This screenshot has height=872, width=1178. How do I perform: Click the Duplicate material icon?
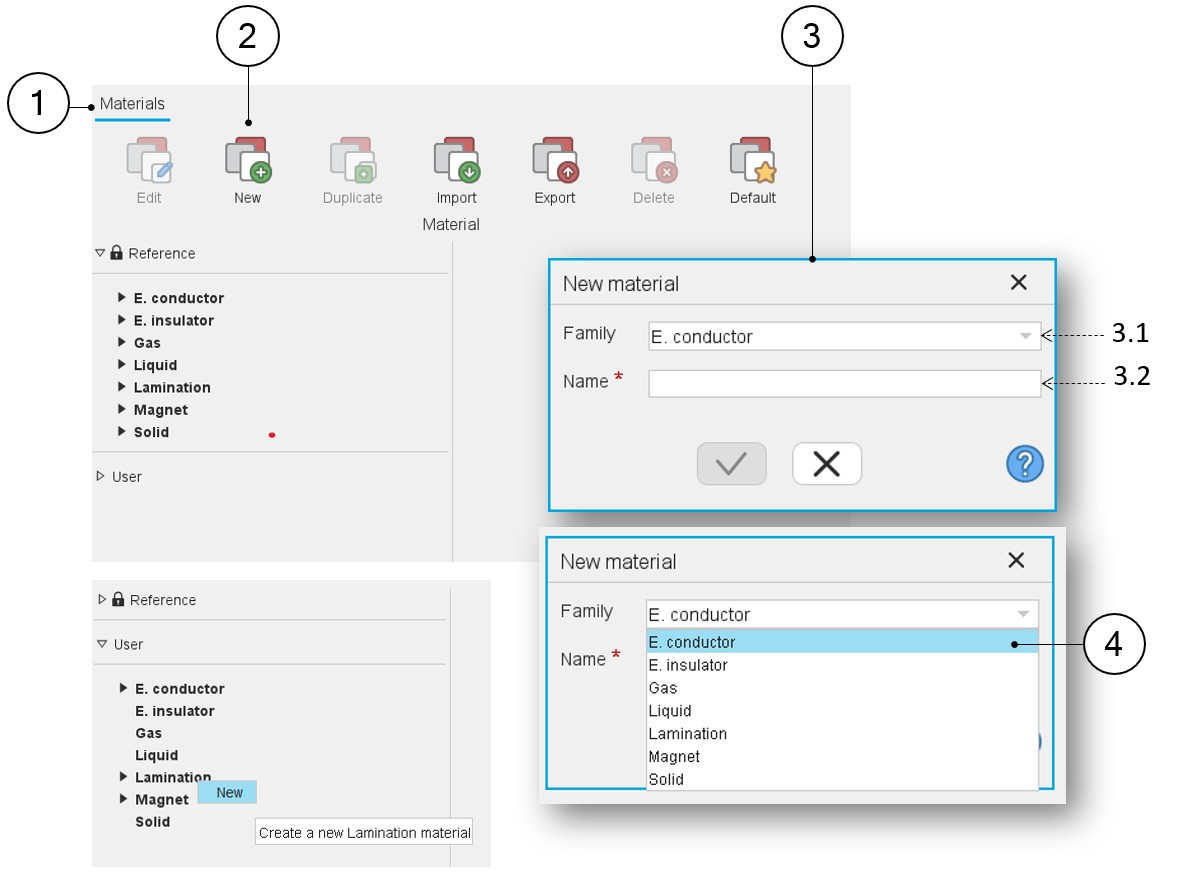353,159
